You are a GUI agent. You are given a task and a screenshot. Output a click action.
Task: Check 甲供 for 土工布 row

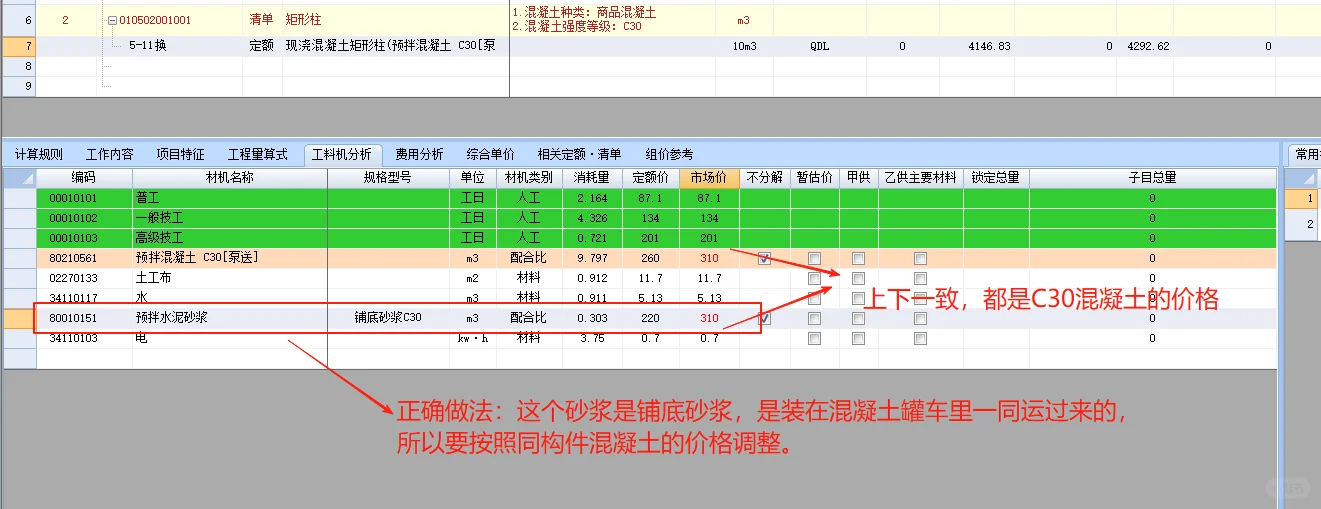click(858, 278)
